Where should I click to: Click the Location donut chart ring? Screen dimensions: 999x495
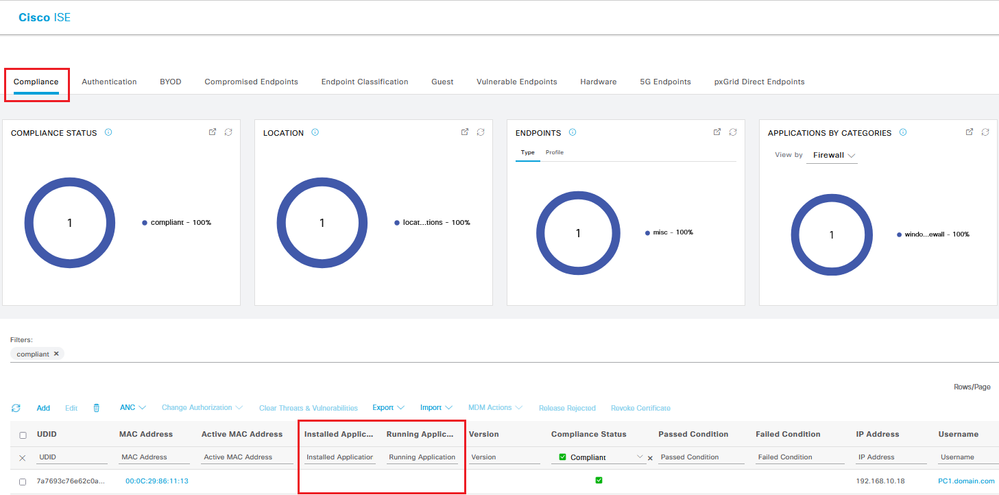click(x=322, y=223)
